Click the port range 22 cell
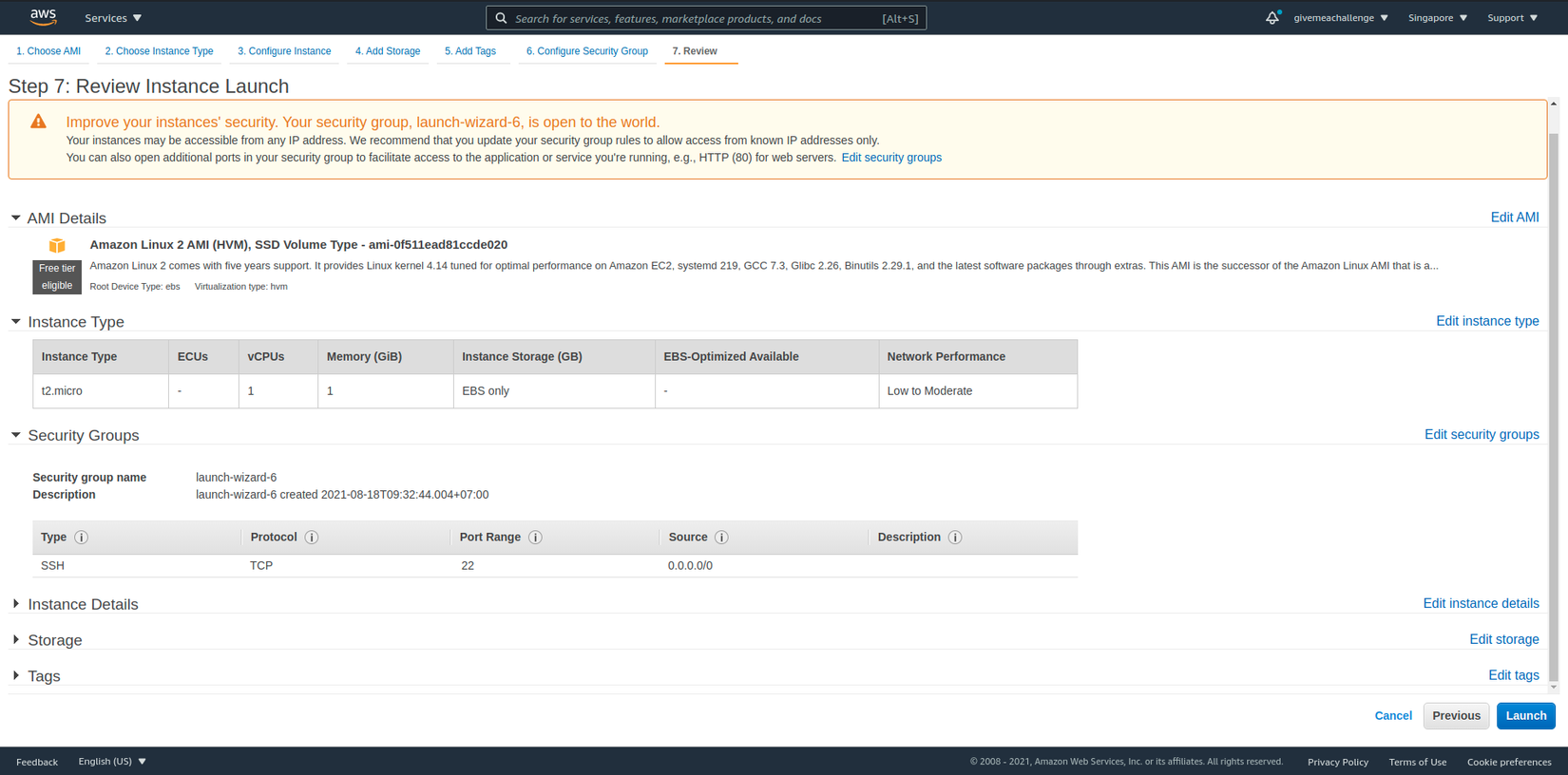Image resolution: width=1568 pixels, height=775 pixels. (x=468, y=566)
